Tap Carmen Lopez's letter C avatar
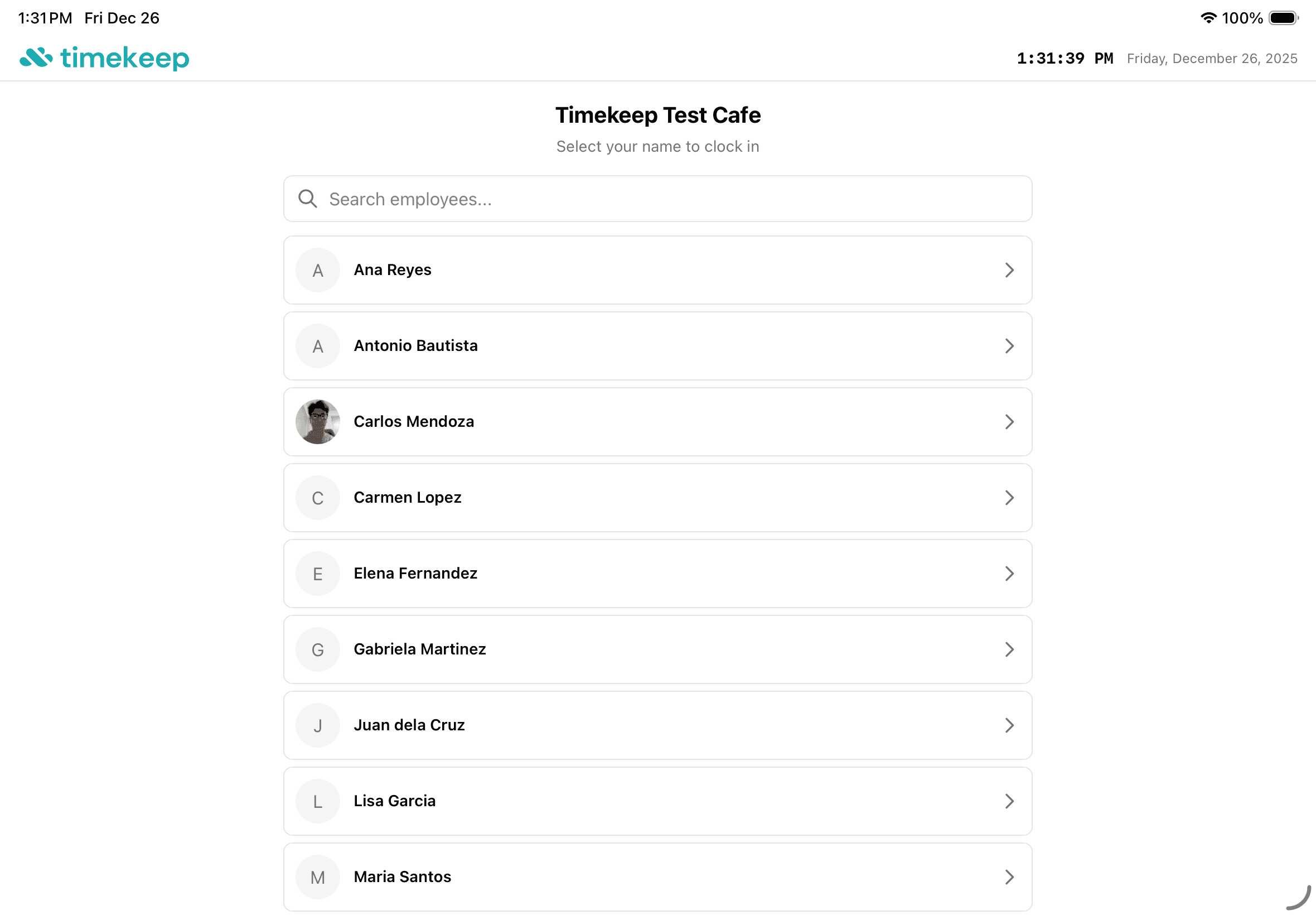 pos(318,498)
